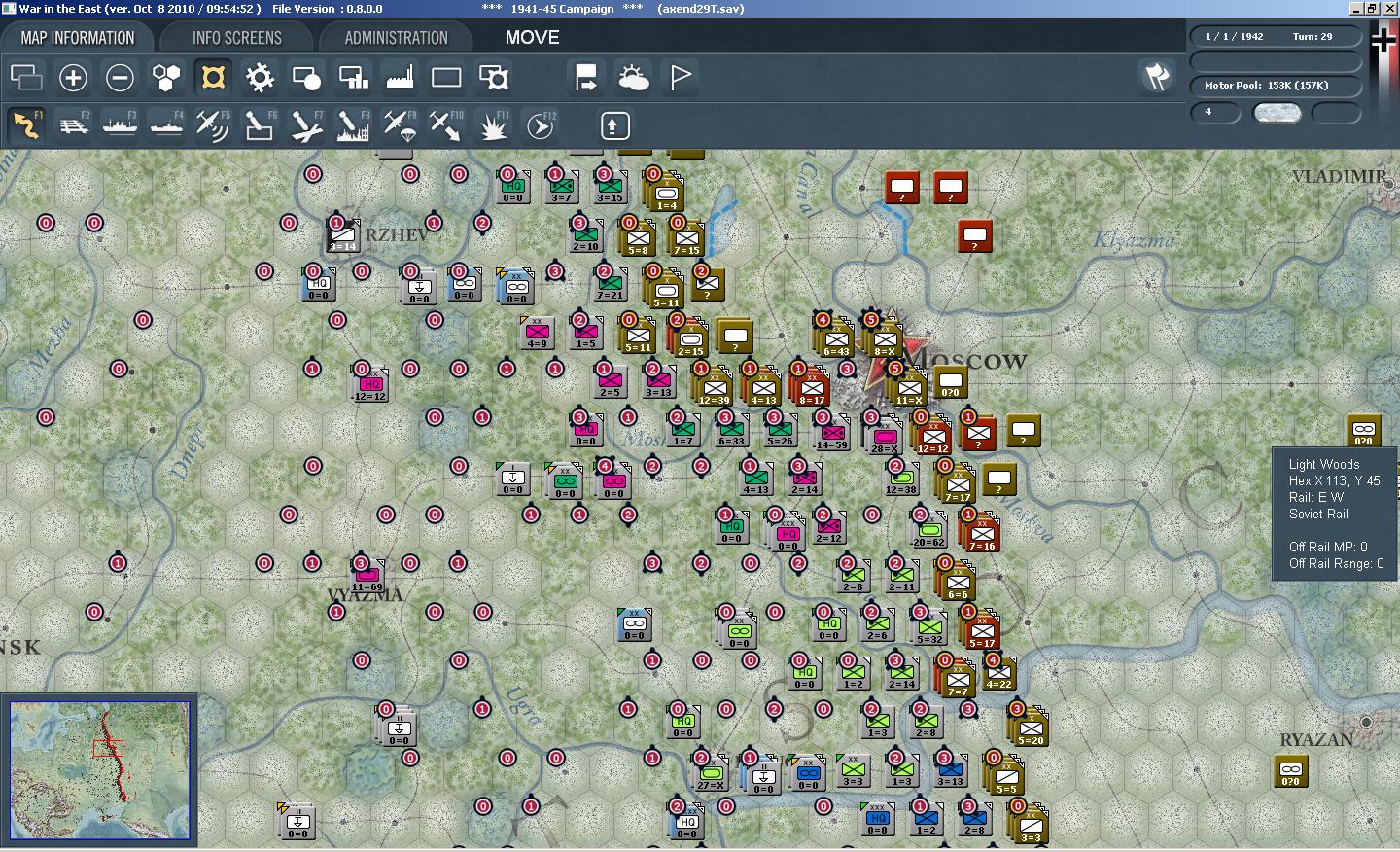Select the air recon F5 icon
This screenshot has height=852, width=1400.
[212, 125]
